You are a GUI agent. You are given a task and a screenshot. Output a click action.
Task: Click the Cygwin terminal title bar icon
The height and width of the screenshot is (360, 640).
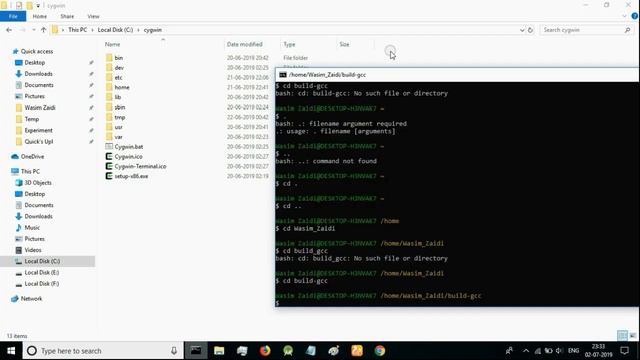(x=282, y=75)
